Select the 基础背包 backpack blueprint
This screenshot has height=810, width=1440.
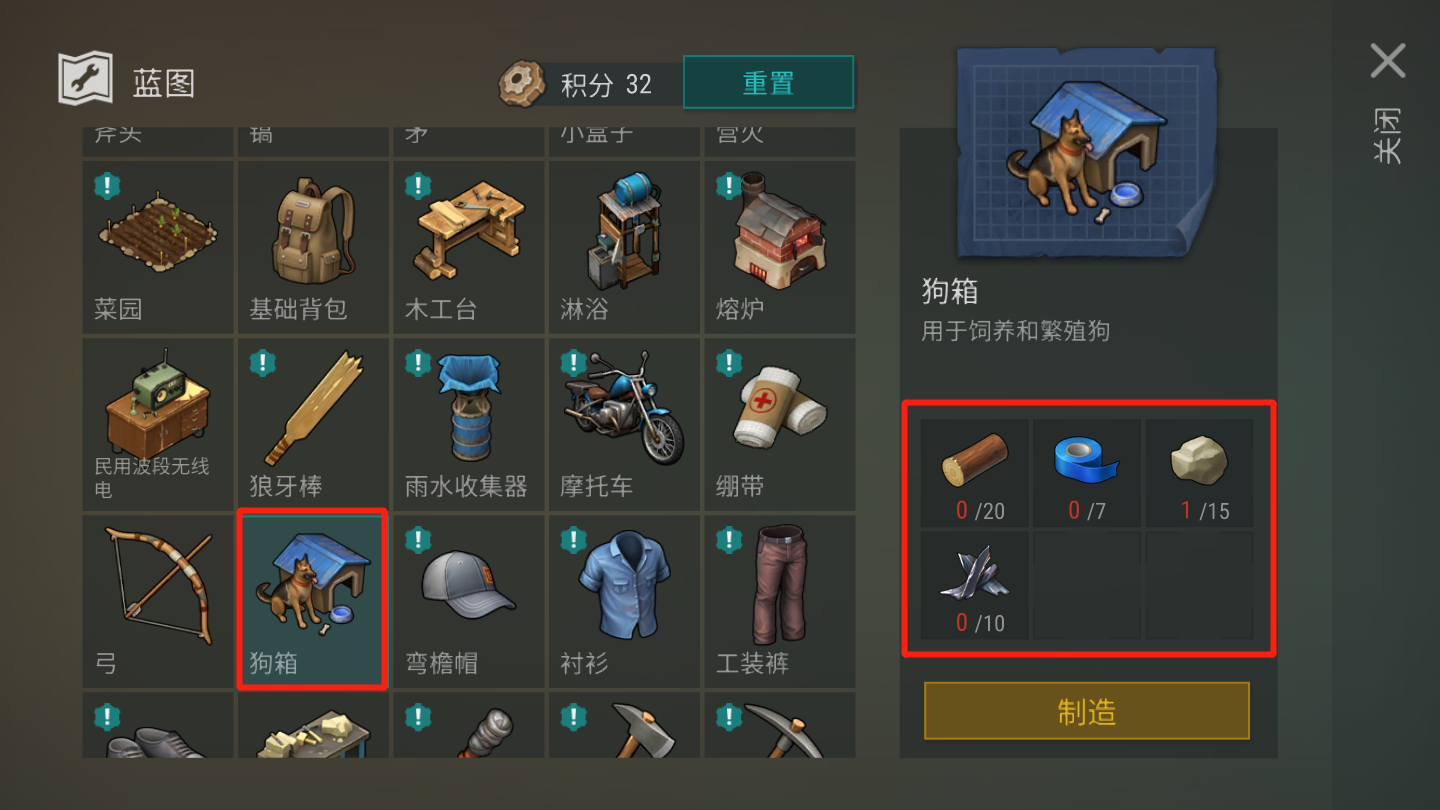[313, 247]
